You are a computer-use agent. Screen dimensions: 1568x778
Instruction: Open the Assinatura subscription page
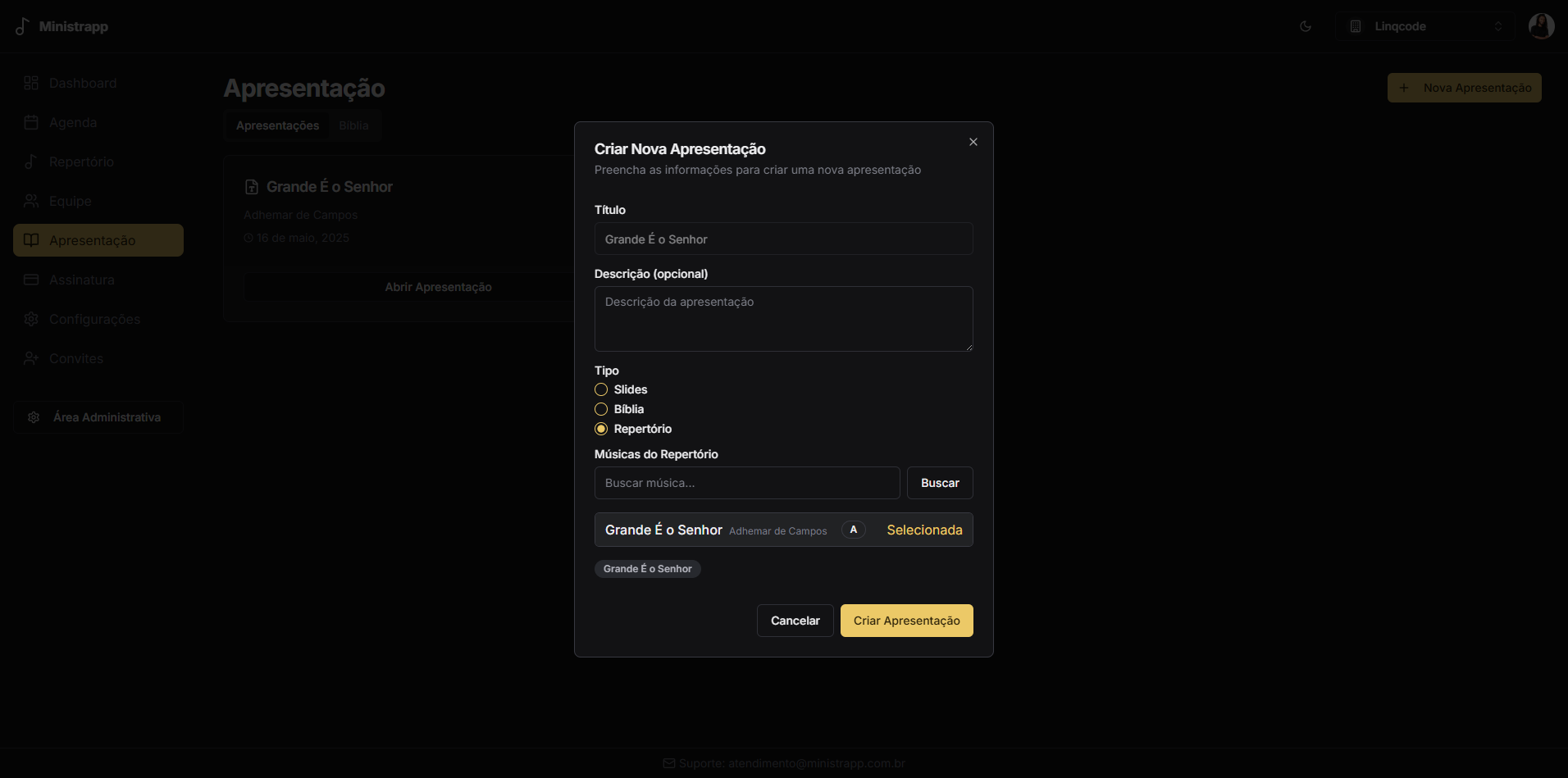pos(80,280)
